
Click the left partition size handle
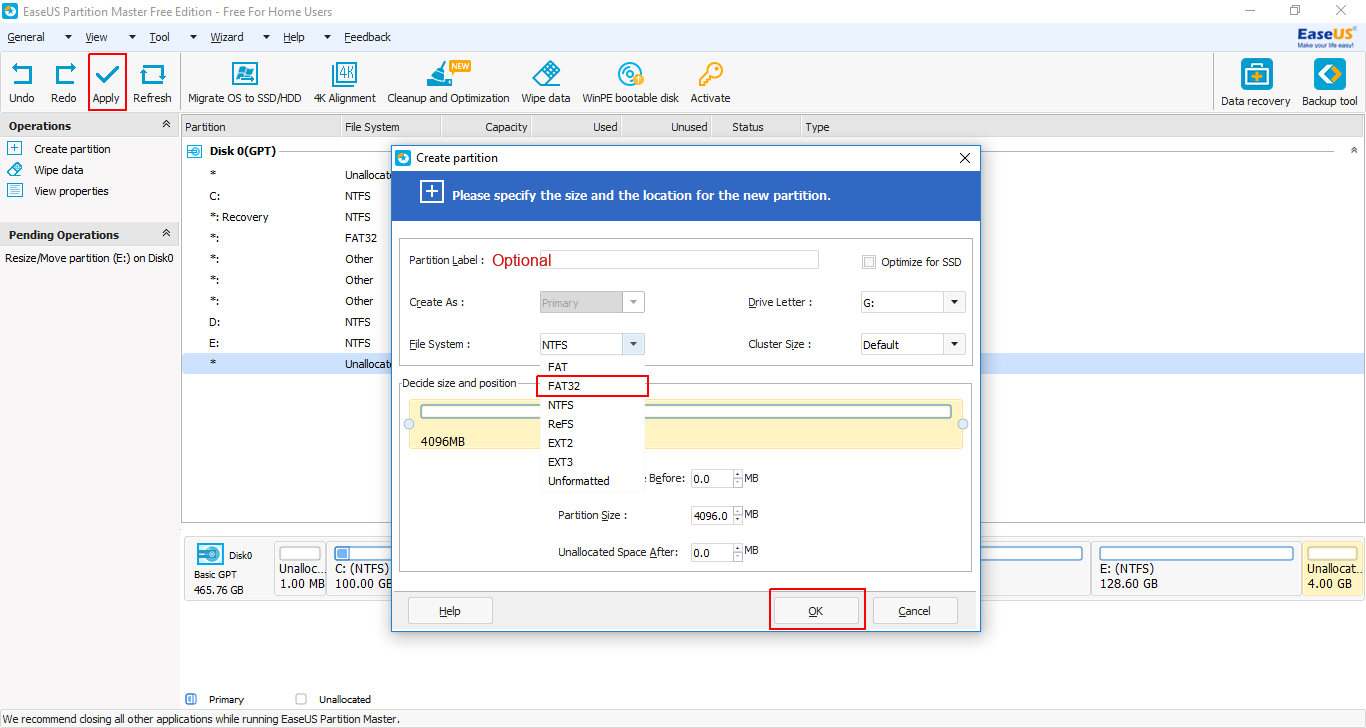point(409,424)
